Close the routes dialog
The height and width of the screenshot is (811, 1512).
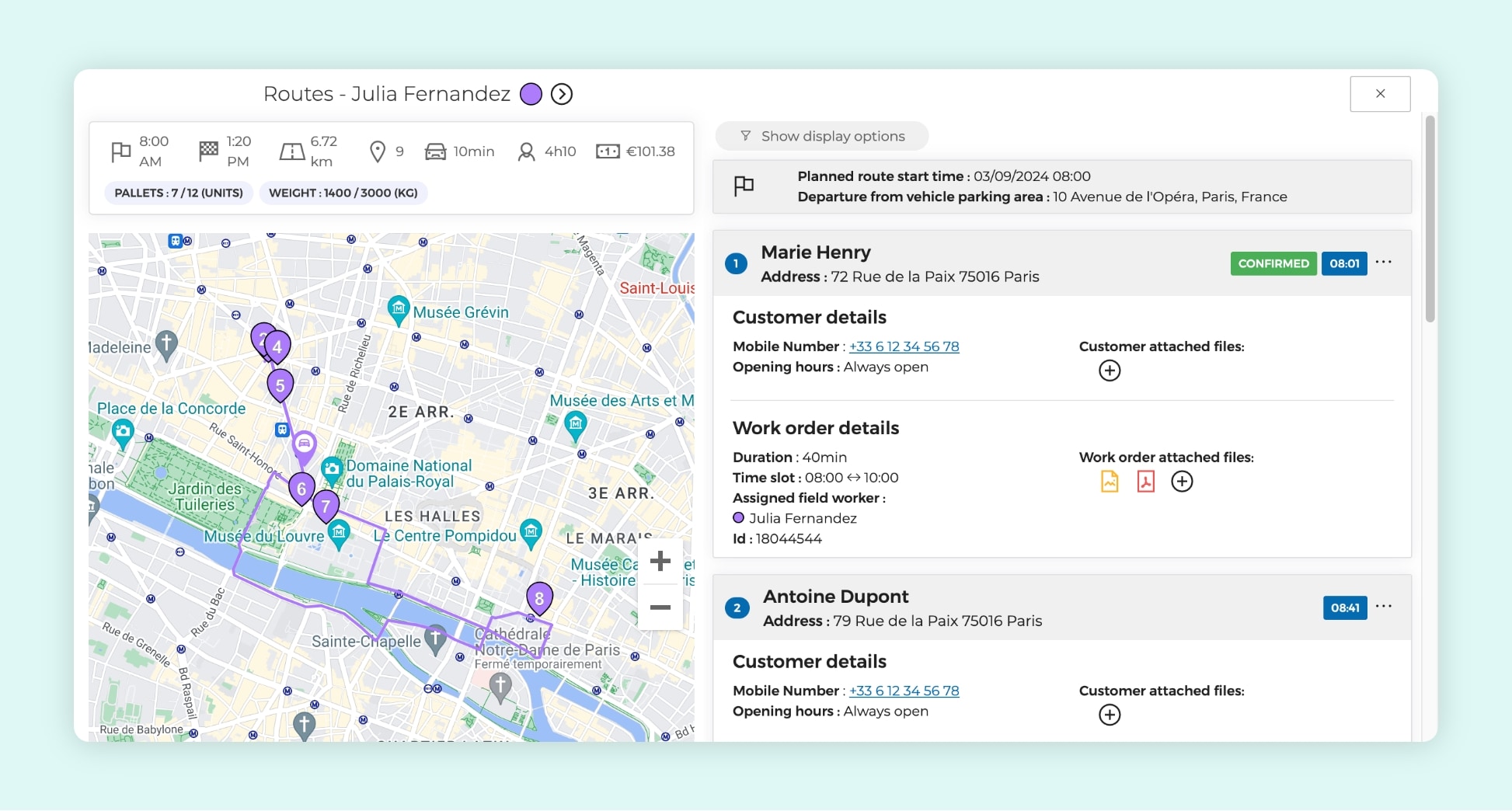click(x=1380, y=94)
